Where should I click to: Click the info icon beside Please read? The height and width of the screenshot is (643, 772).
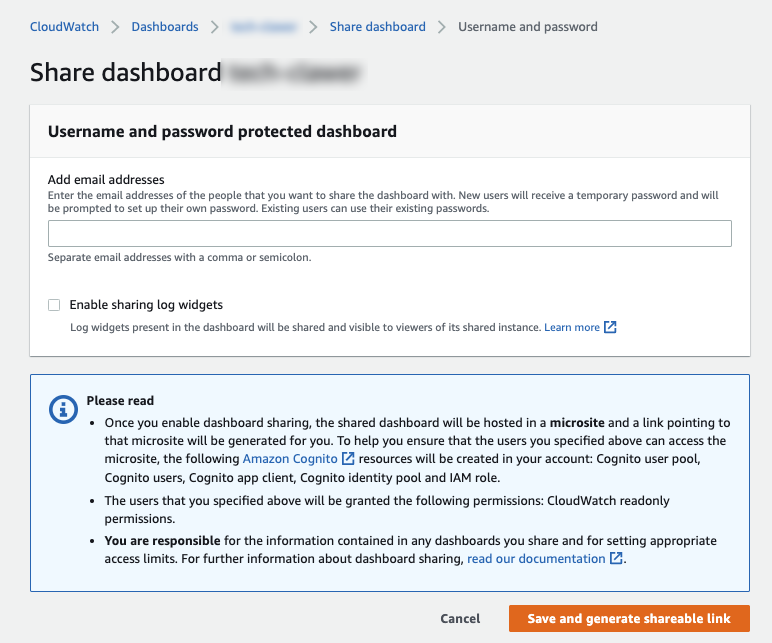click(x=62, y=408)
